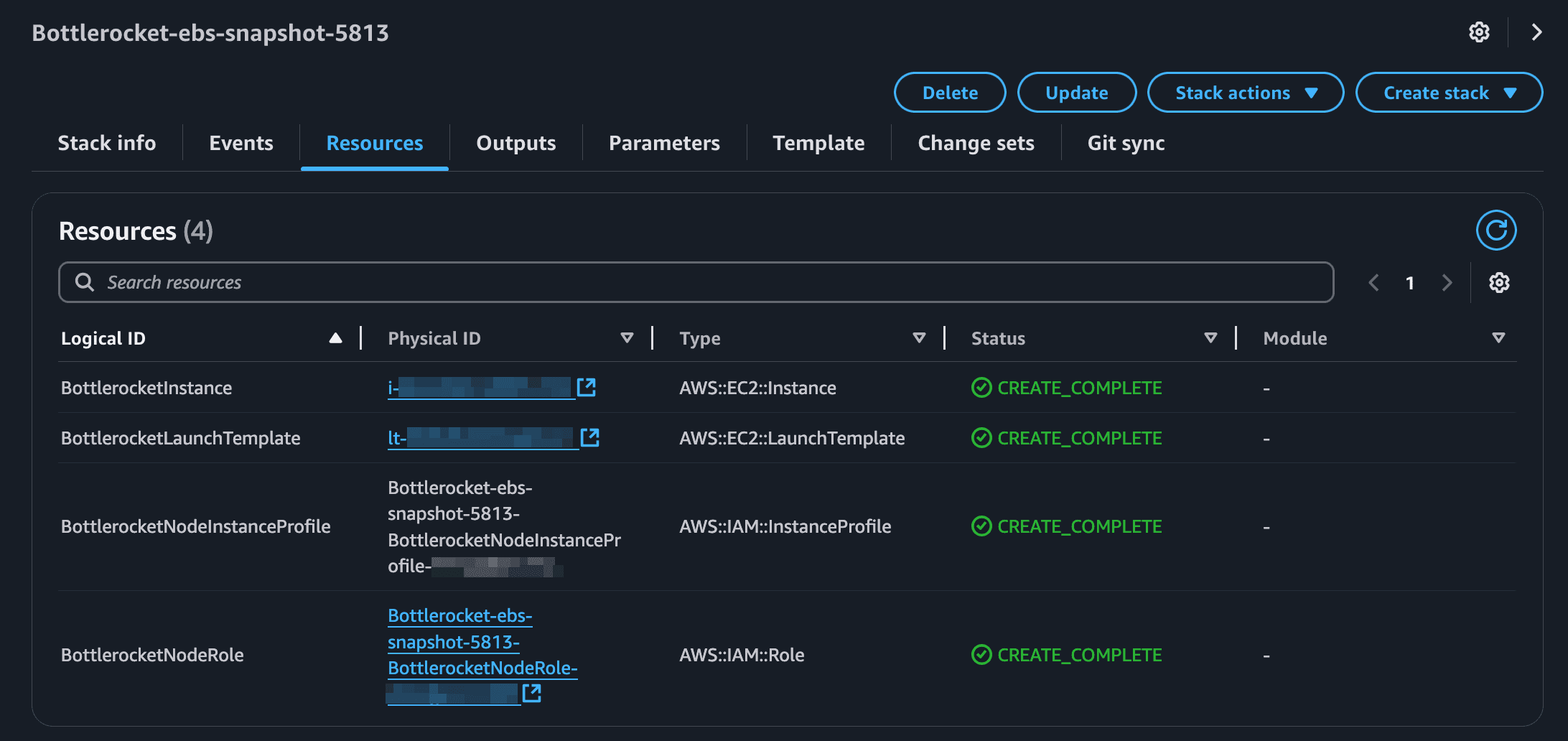The height and width of the screenshot is (741, 1568).
Task: Select the BottlerocketNodeInstanceProfile logical ID cell
Action: (x=196, y=526)
